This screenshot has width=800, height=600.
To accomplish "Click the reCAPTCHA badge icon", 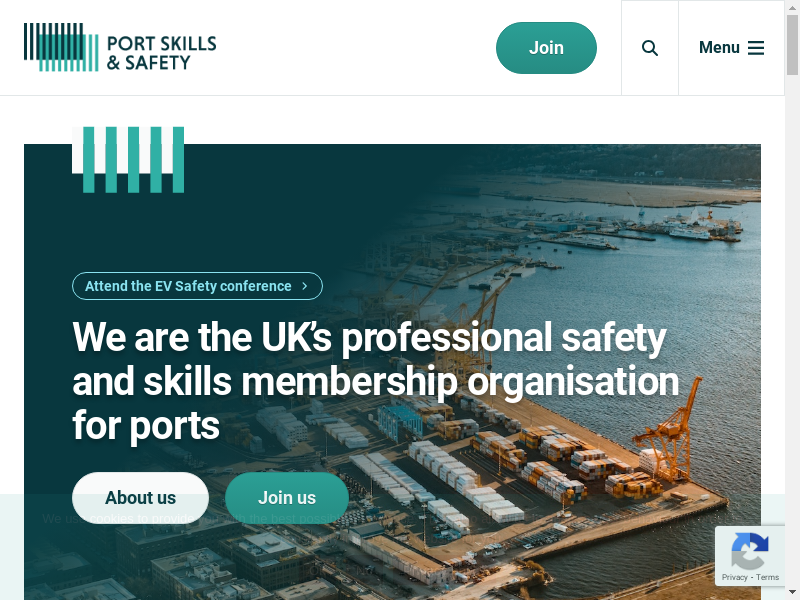I will point(749,551).
